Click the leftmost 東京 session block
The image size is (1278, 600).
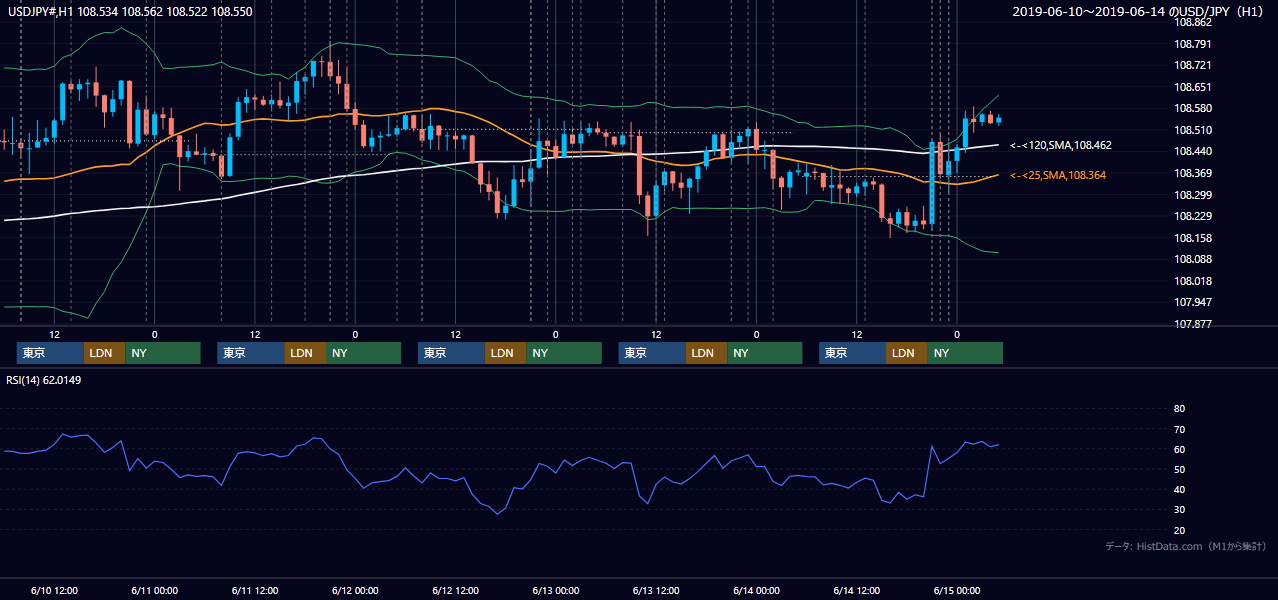point(50,353)
